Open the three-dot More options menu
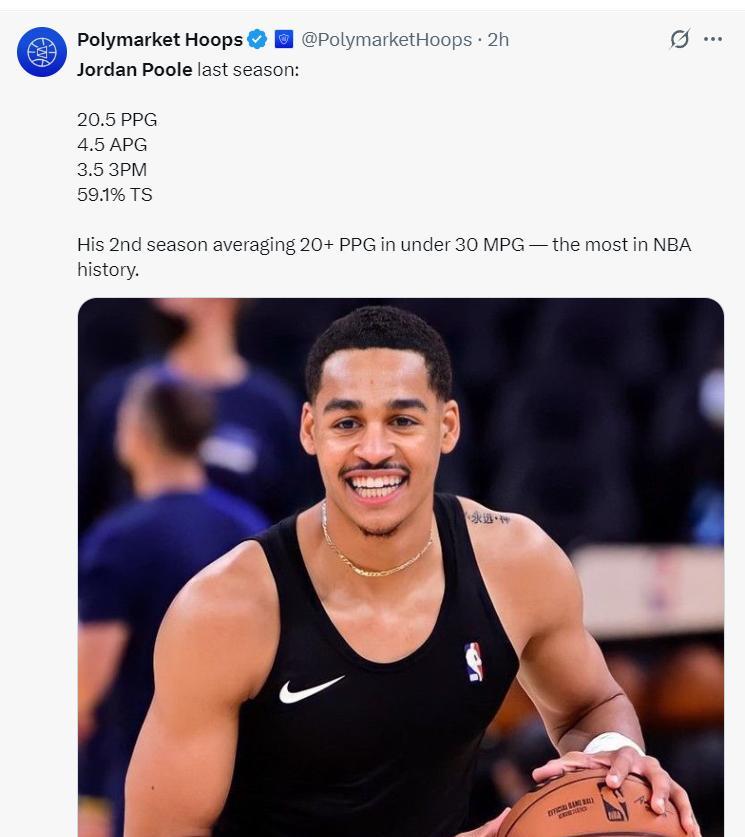Screen dimensions: 745x837 [x=713, y=39]
